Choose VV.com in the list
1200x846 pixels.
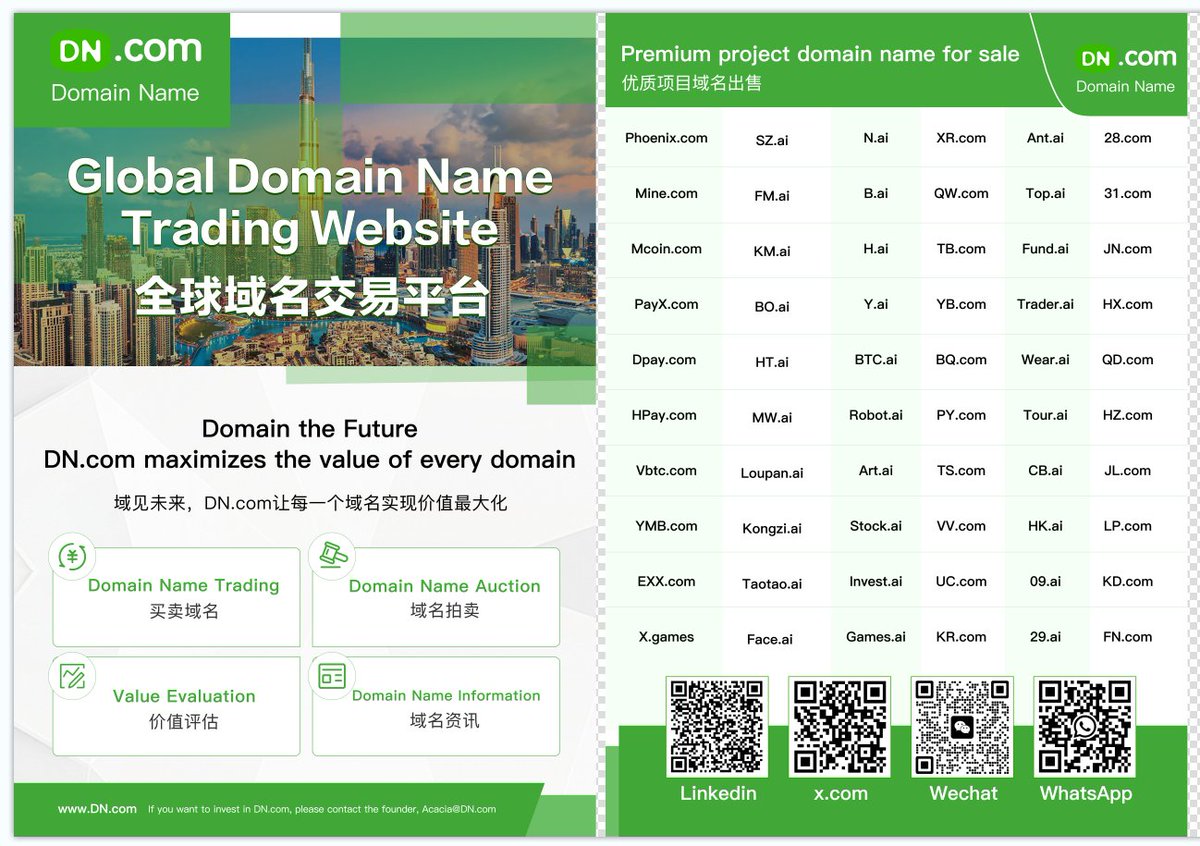coord(961,526)
